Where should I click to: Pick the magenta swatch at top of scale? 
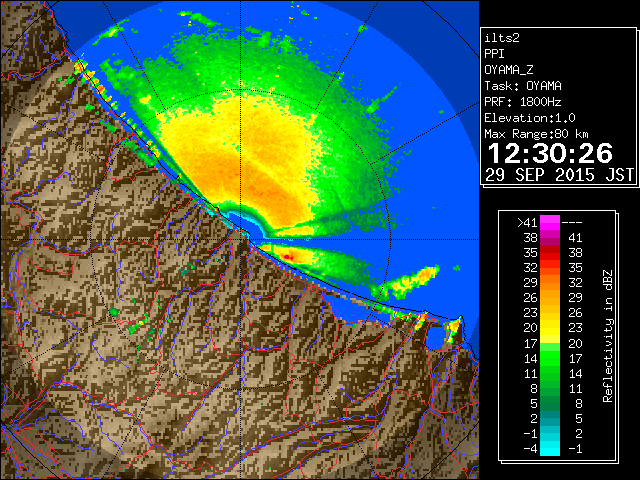point(550,223)
